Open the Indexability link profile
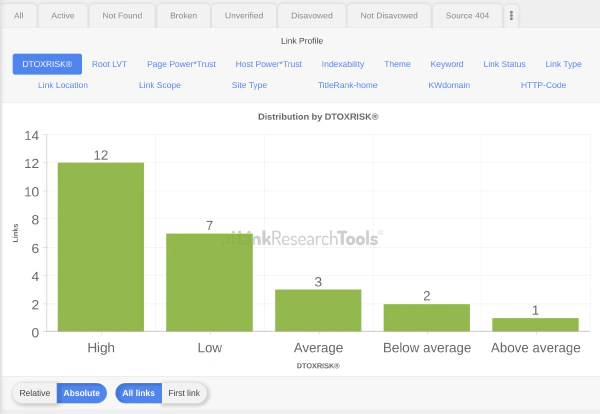The height and width of the screenshot is (414, 600). coord(343,64)
